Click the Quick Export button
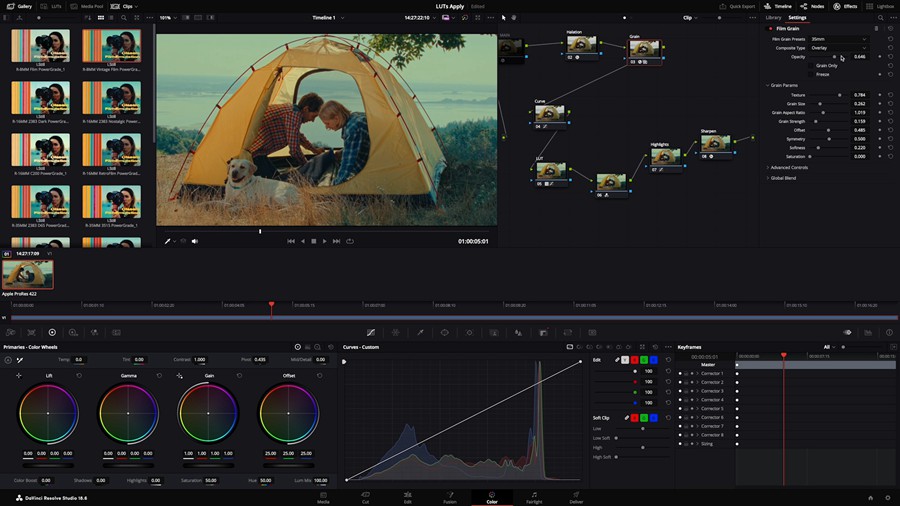Image resolution: width=900 pixels, height=506 pixels. (x=738, y=6)
